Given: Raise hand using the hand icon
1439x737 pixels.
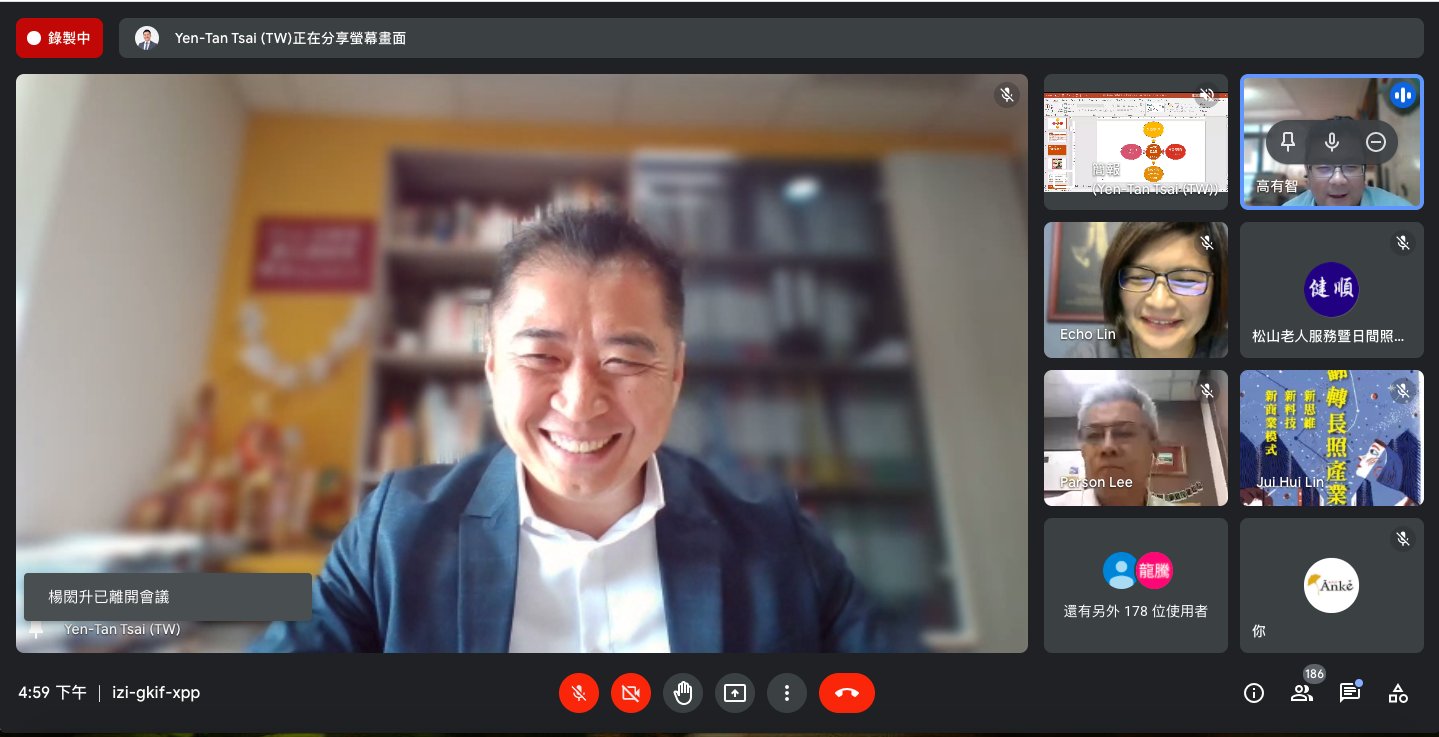Looking at the screenshot, I should 683,693.
